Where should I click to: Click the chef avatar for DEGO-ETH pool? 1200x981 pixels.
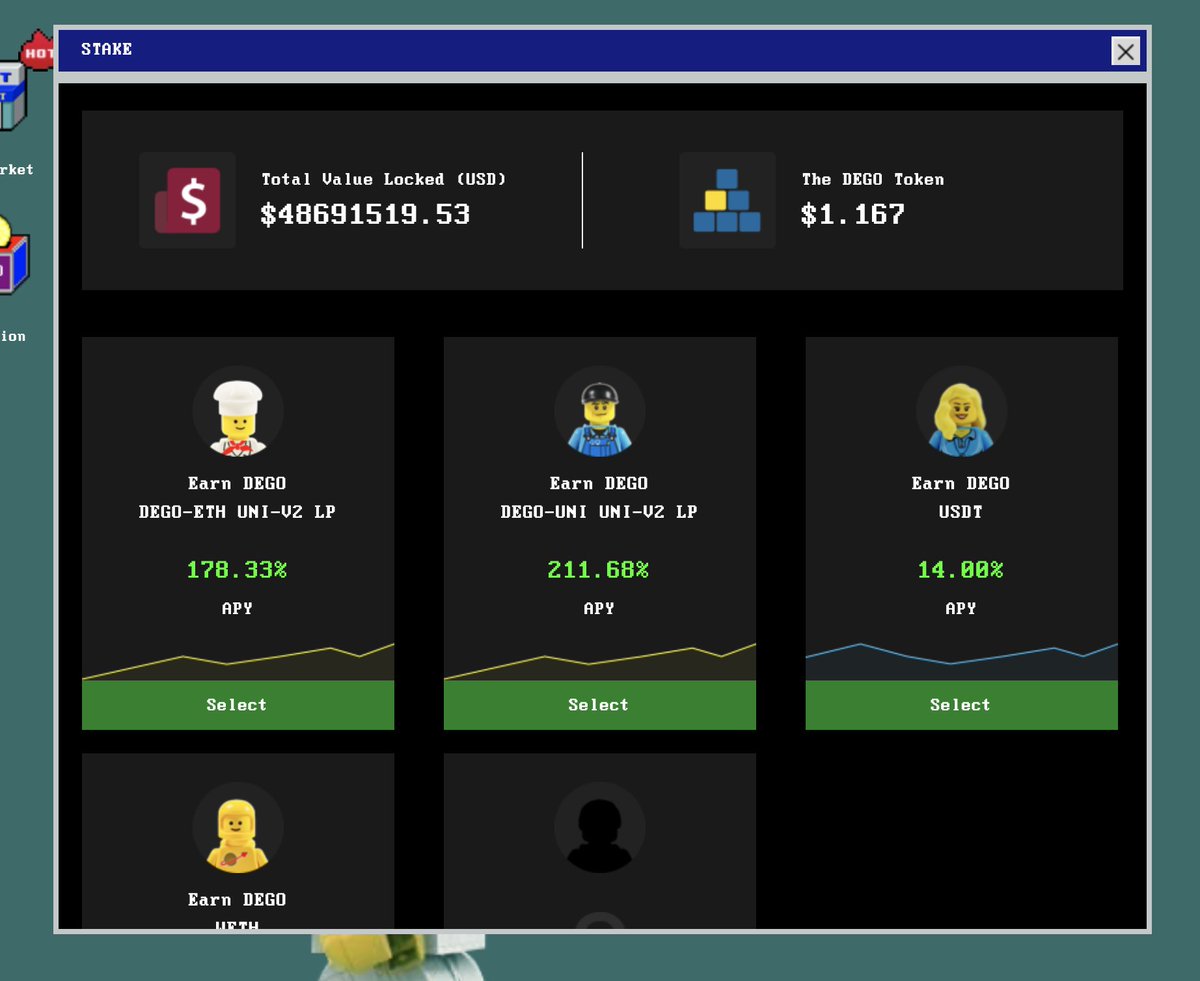point(238,412)
